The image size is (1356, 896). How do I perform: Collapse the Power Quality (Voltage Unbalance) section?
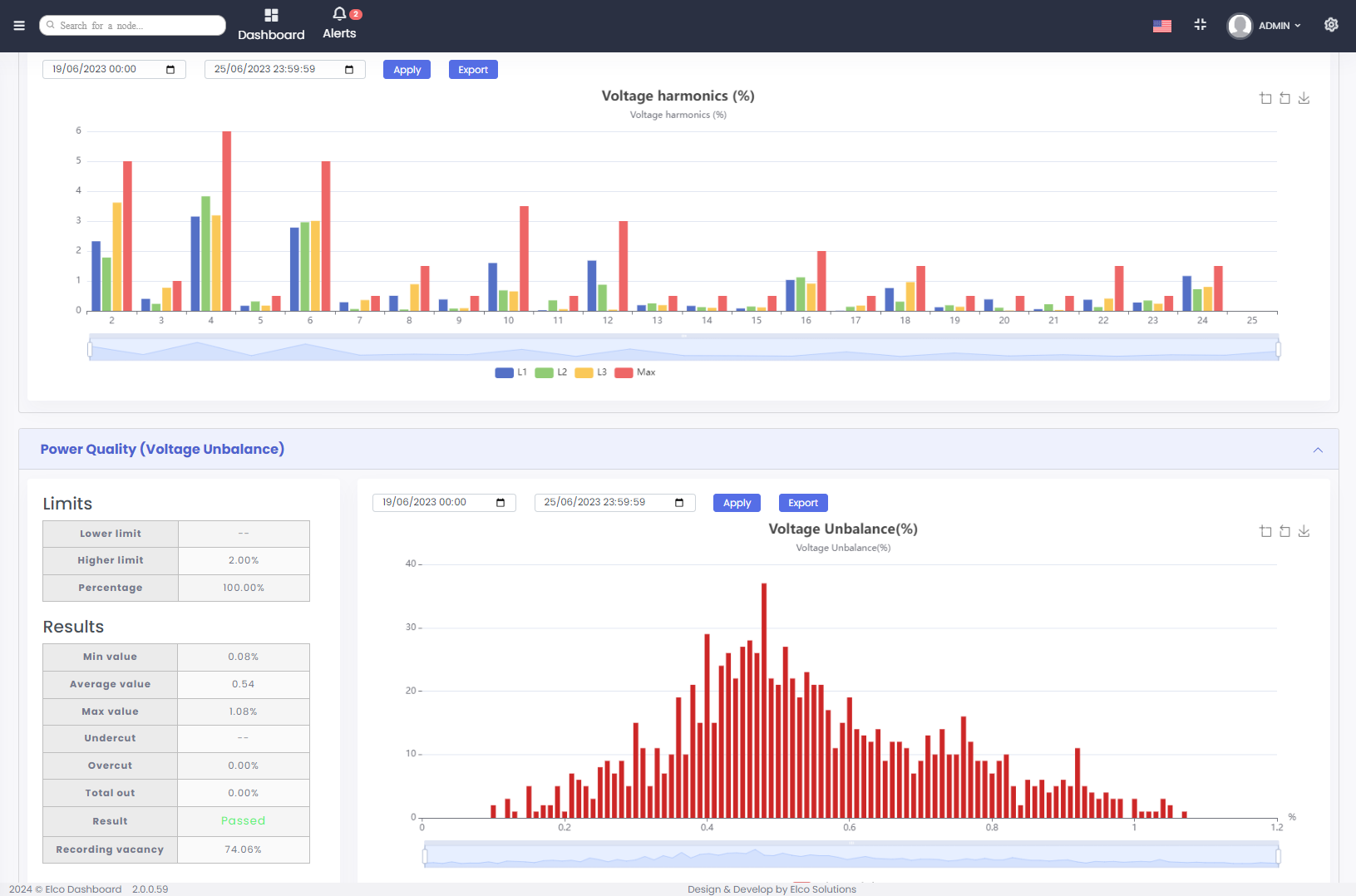tap(1317, 449)
